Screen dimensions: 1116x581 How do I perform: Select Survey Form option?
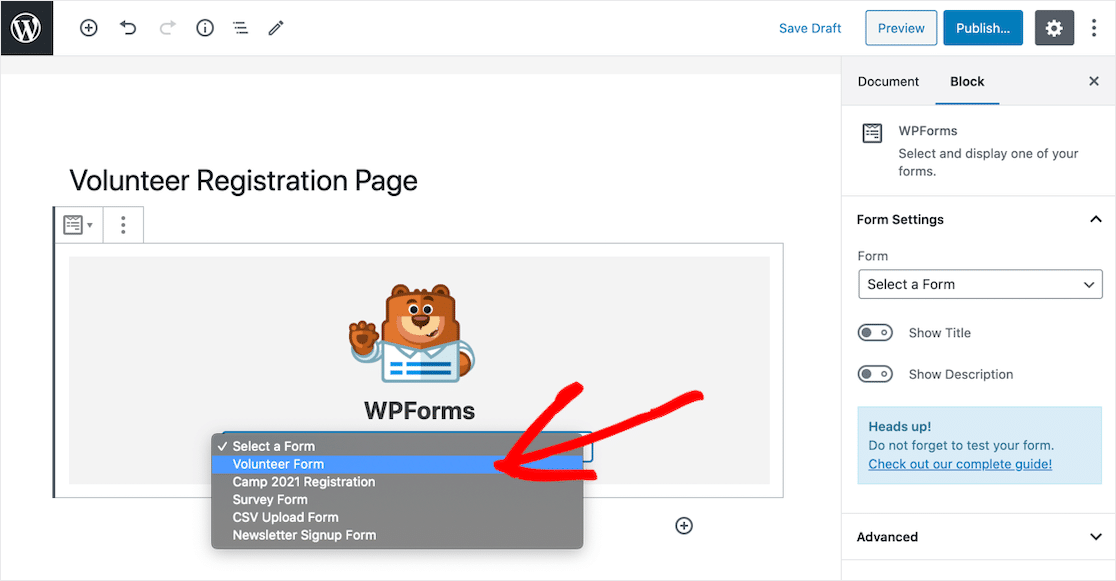point(397,500)
